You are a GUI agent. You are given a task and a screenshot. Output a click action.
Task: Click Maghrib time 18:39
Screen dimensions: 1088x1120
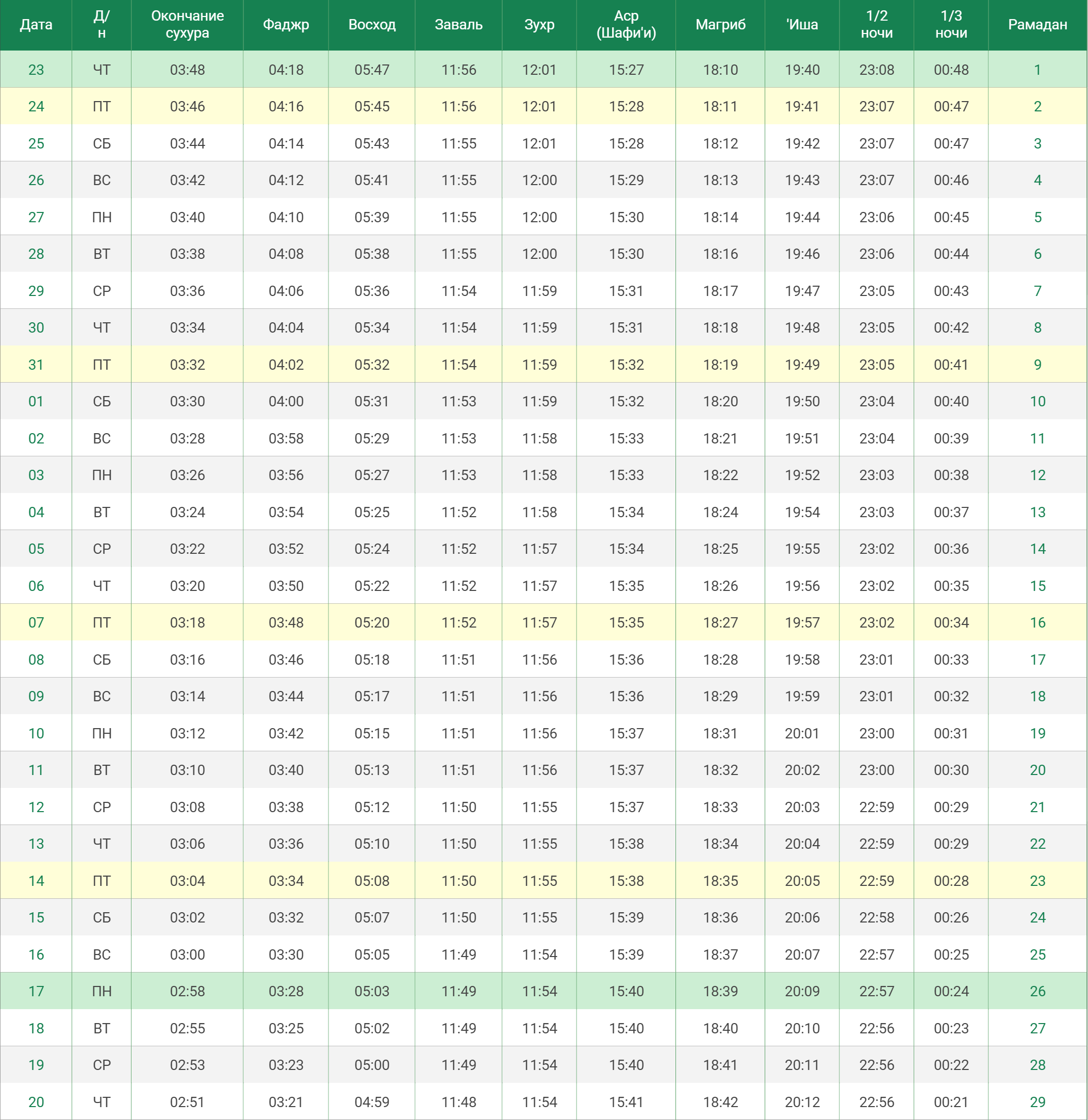(x=720, y=991)
